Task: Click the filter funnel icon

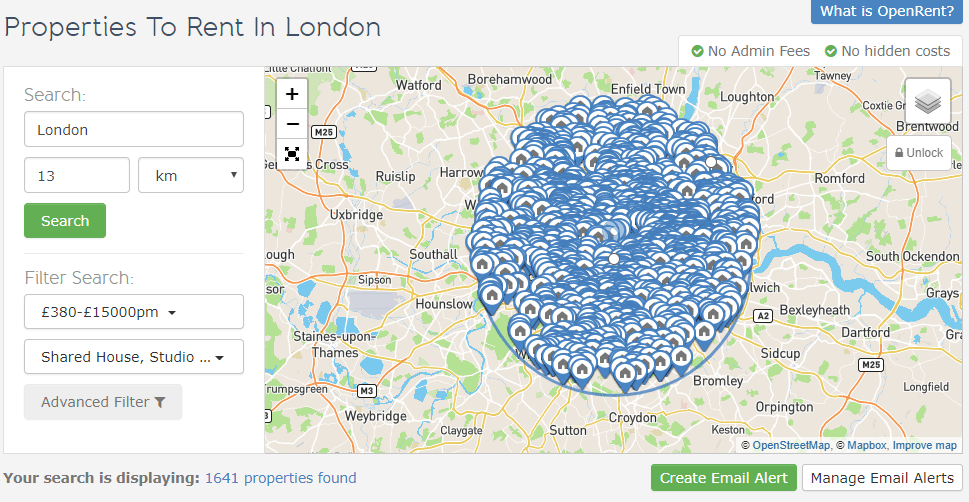Action: click(x=160, y=402)
